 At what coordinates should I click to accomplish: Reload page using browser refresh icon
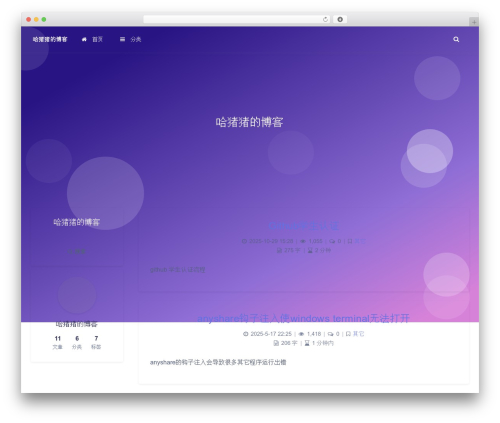click(x=325, y=20)
